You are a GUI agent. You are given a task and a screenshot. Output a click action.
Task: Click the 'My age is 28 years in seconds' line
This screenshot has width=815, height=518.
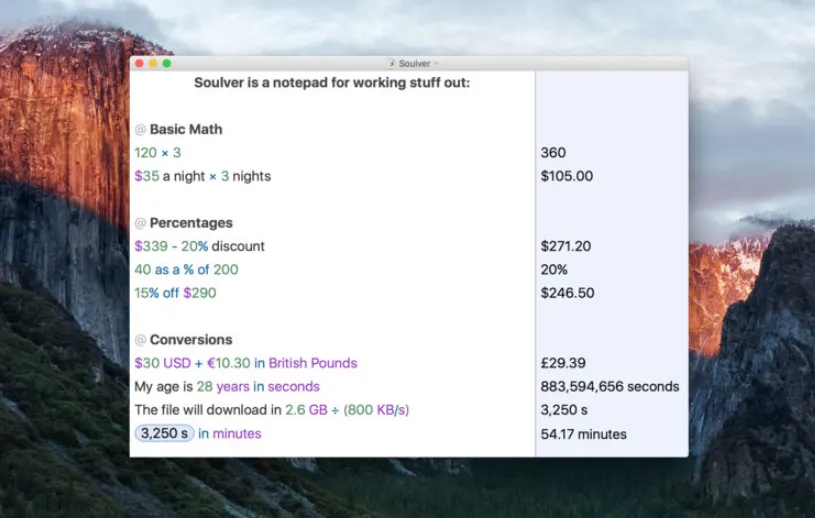[x=227, y=387]
